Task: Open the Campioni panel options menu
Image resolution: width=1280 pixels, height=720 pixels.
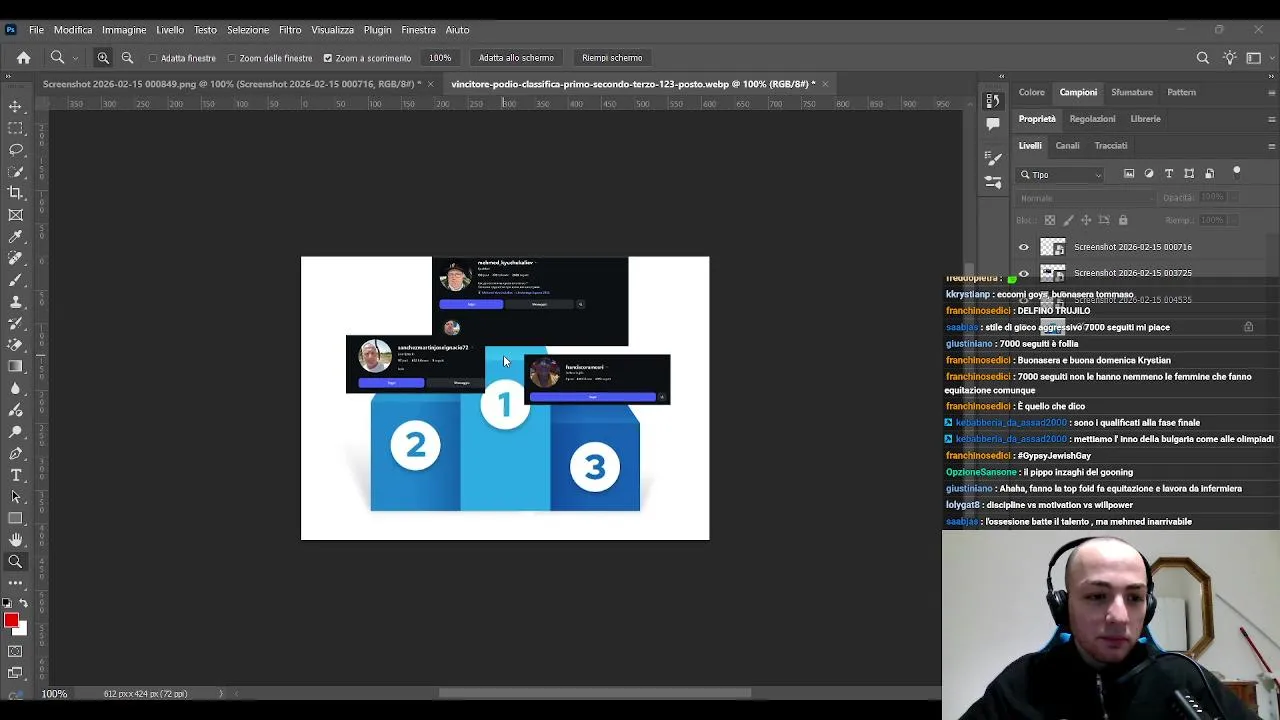Action: pyautogui.click(x=1271, y=92)
